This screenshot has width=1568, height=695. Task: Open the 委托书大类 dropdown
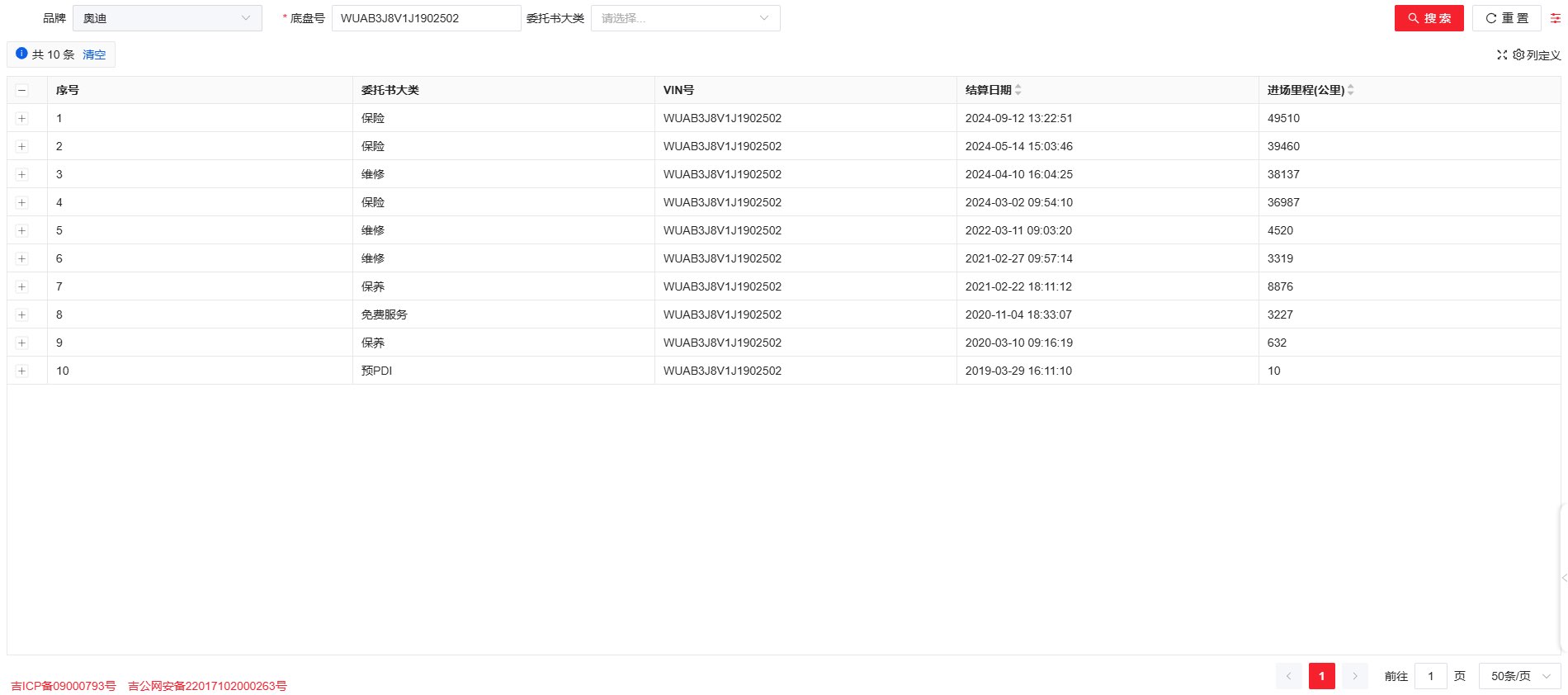[x=685, y=18]
